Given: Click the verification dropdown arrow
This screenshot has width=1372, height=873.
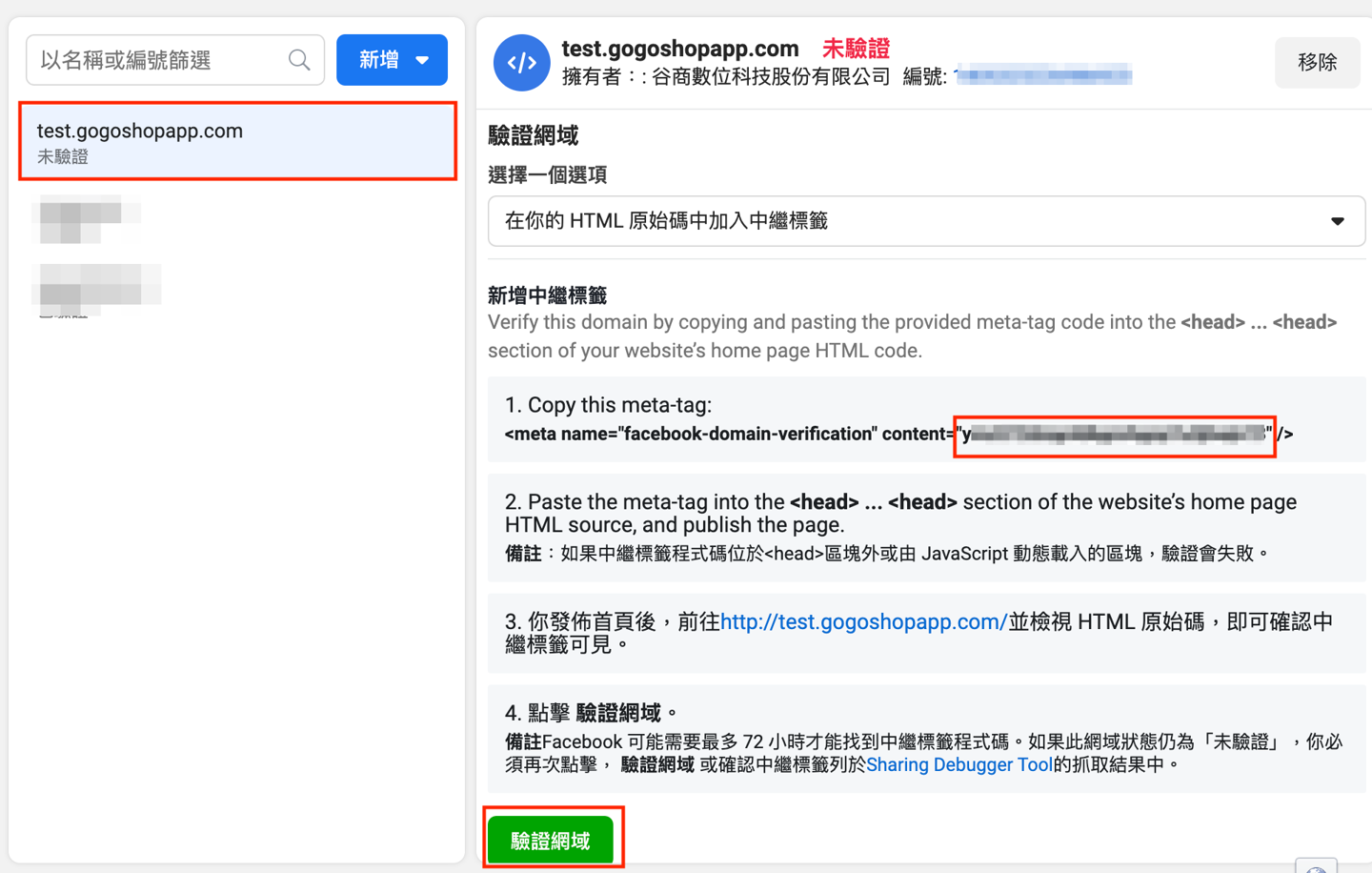Looking at the screenshot, I should click(1338, 221).
